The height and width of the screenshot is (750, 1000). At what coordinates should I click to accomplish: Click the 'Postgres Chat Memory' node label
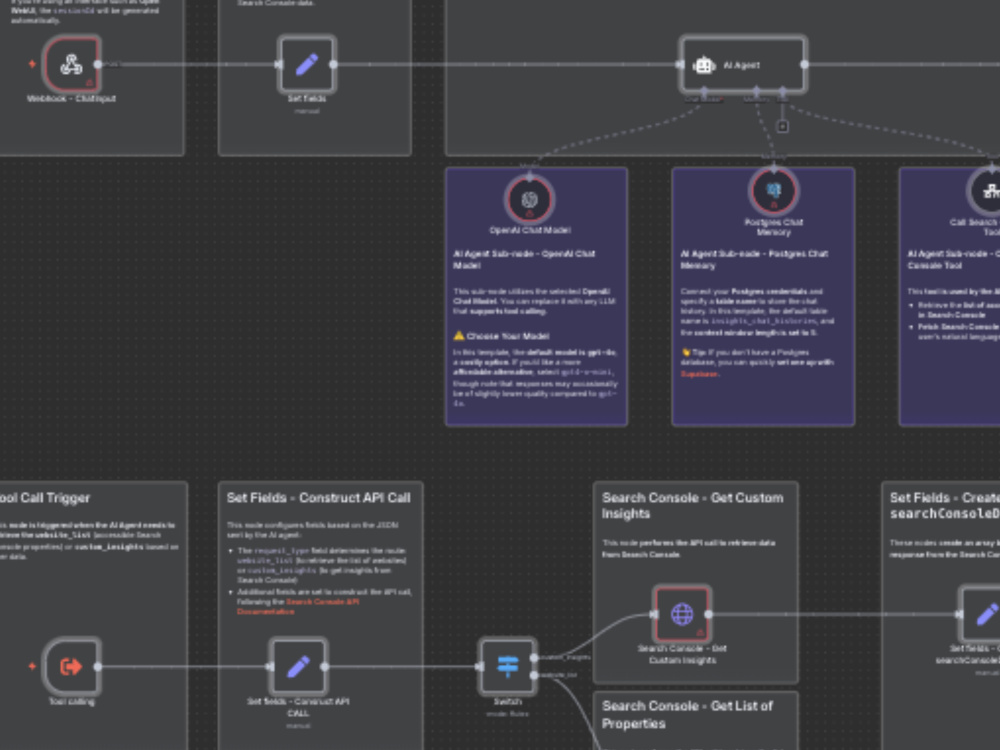[x=774, y=227]
